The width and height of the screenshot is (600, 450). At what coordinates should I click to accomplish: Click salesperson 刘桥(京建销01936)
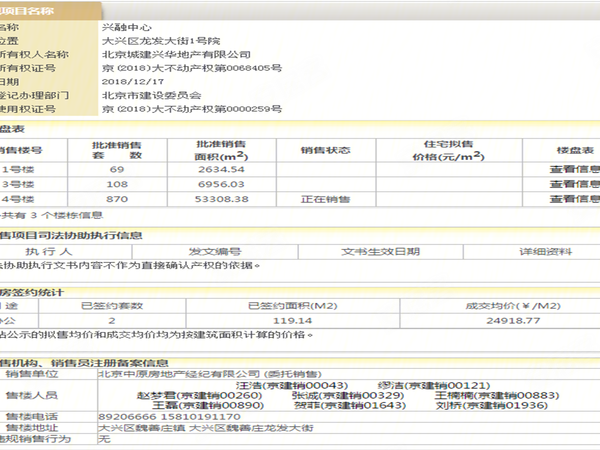pyautogui.click(x=492, y=405)
